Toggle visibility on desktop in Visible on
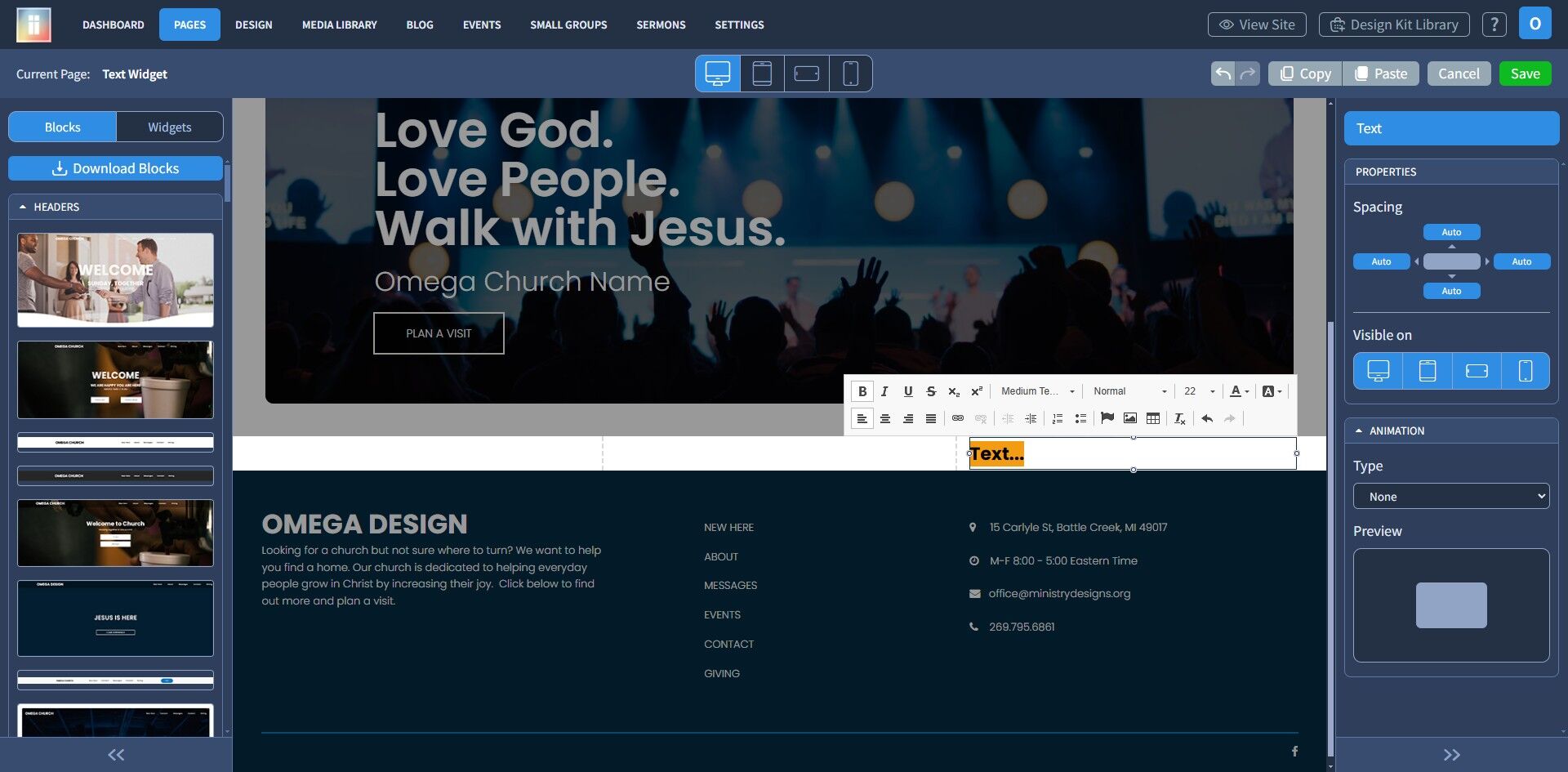1568x772 pixels. (1378, 371)
